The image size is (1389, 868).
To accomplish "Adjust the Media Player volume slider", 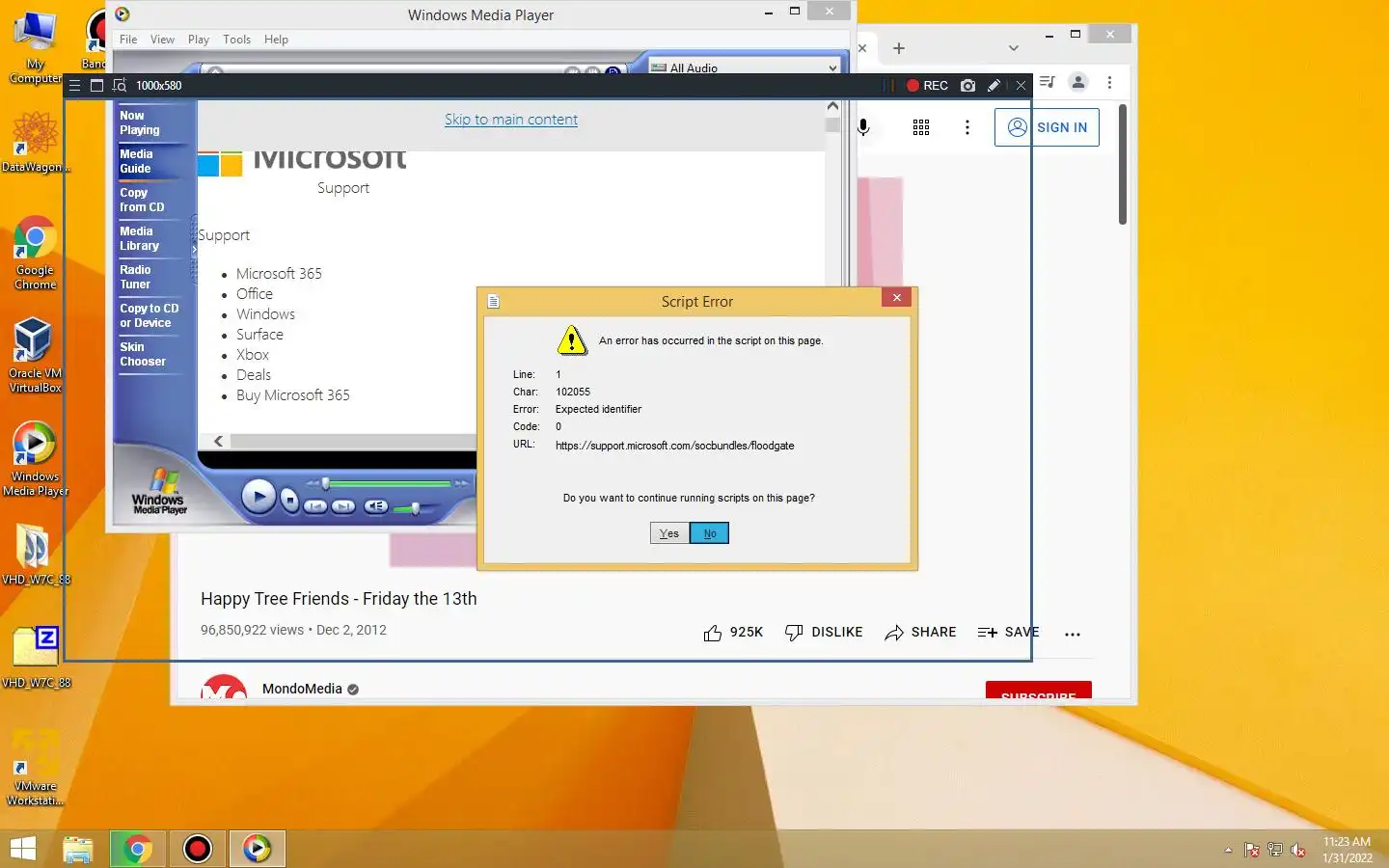I will coord(416,507).
